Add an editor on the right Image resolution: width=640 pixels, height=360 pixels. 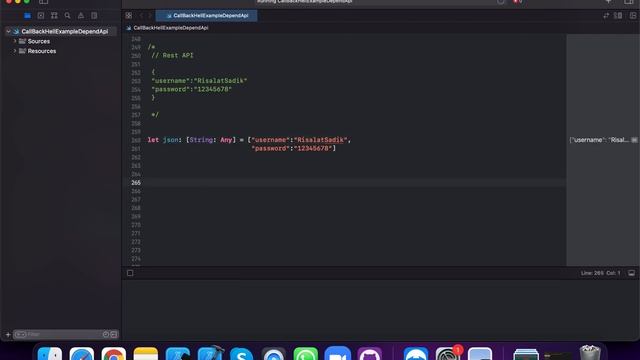tap(633, 16)
